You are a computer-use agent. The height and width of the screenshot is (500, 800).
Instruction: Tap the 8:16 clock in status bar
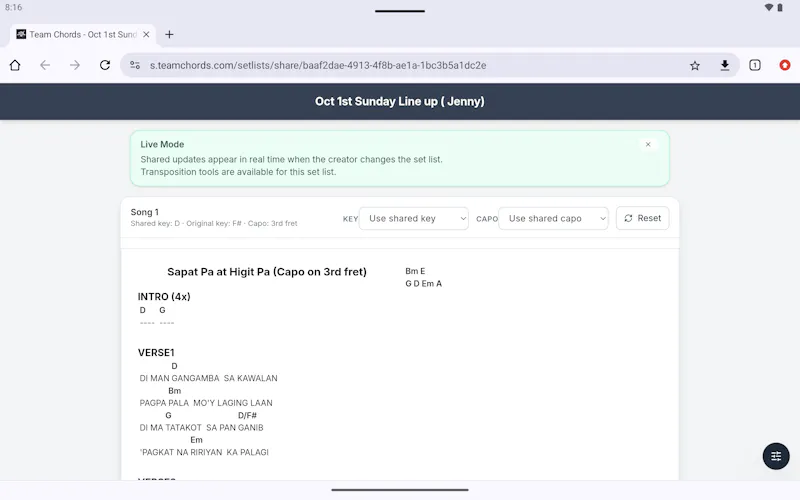[x=14, y=7]
